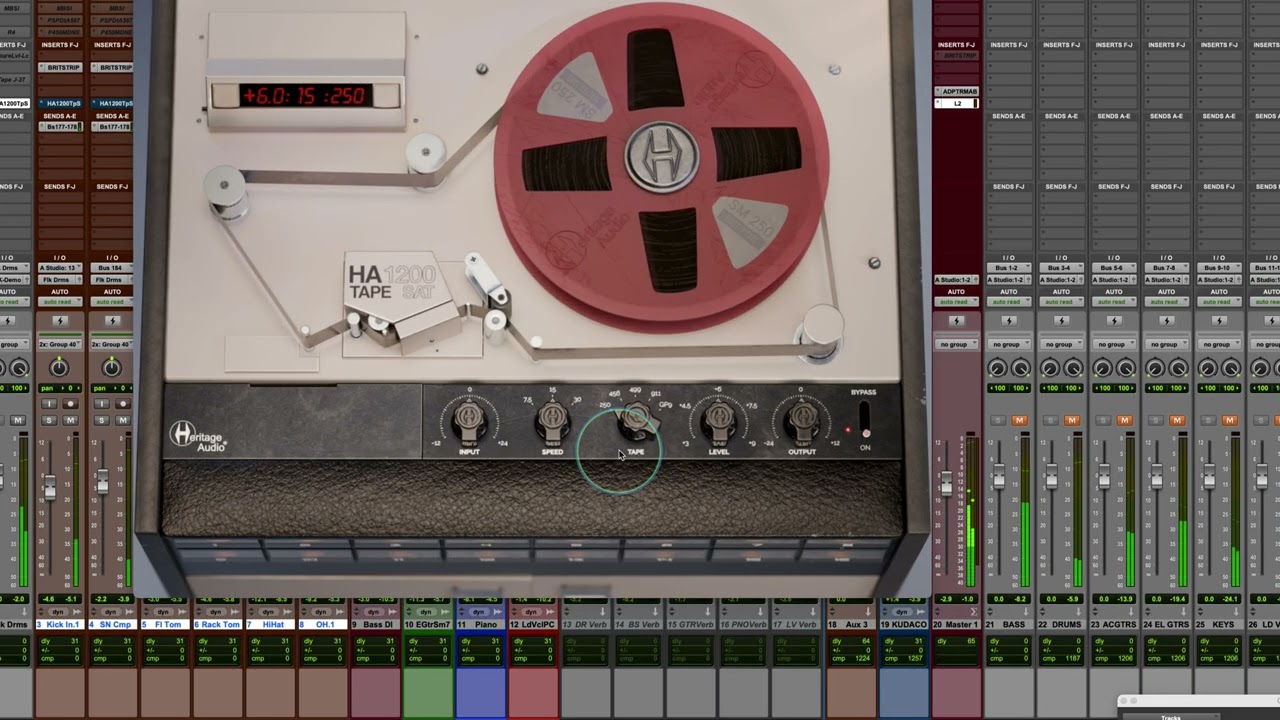
Task: Solo the BASS track
Action: (x=998, y=420)
